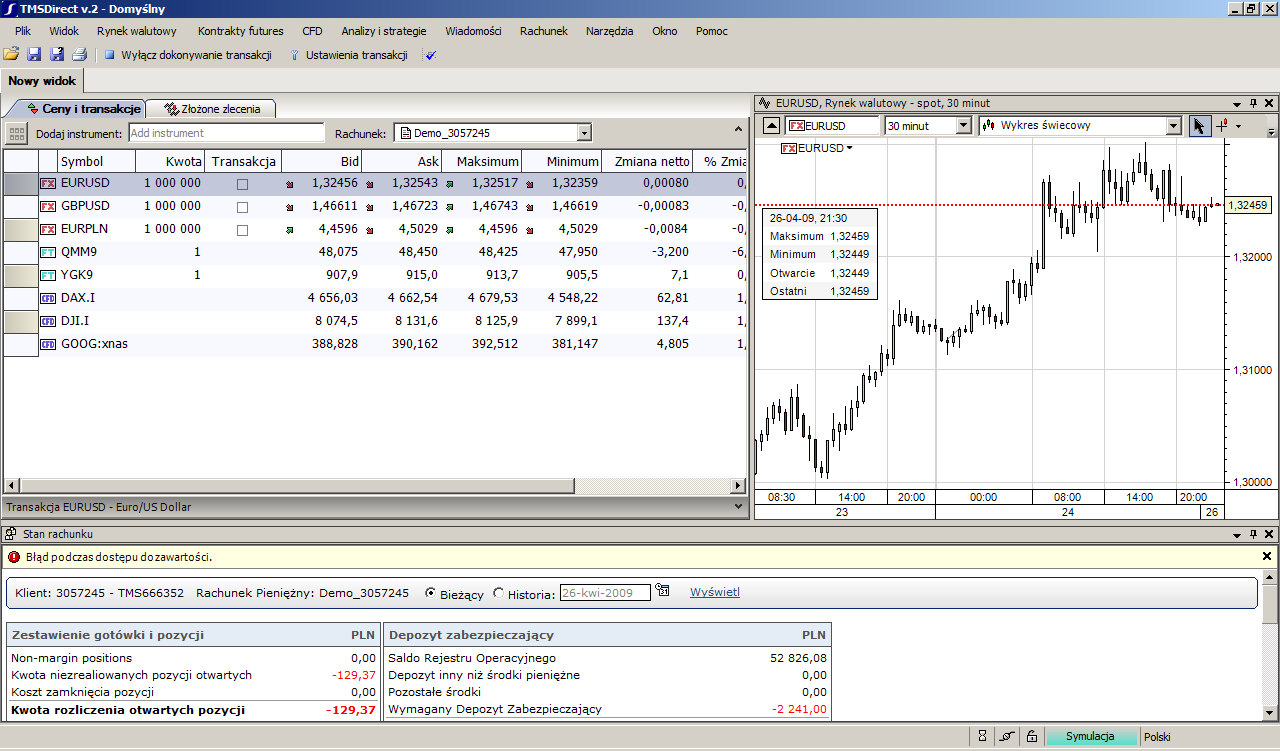Pin the Stan rachunku panel
The image size is (1280, 751).
click(x=1253, y=535)
